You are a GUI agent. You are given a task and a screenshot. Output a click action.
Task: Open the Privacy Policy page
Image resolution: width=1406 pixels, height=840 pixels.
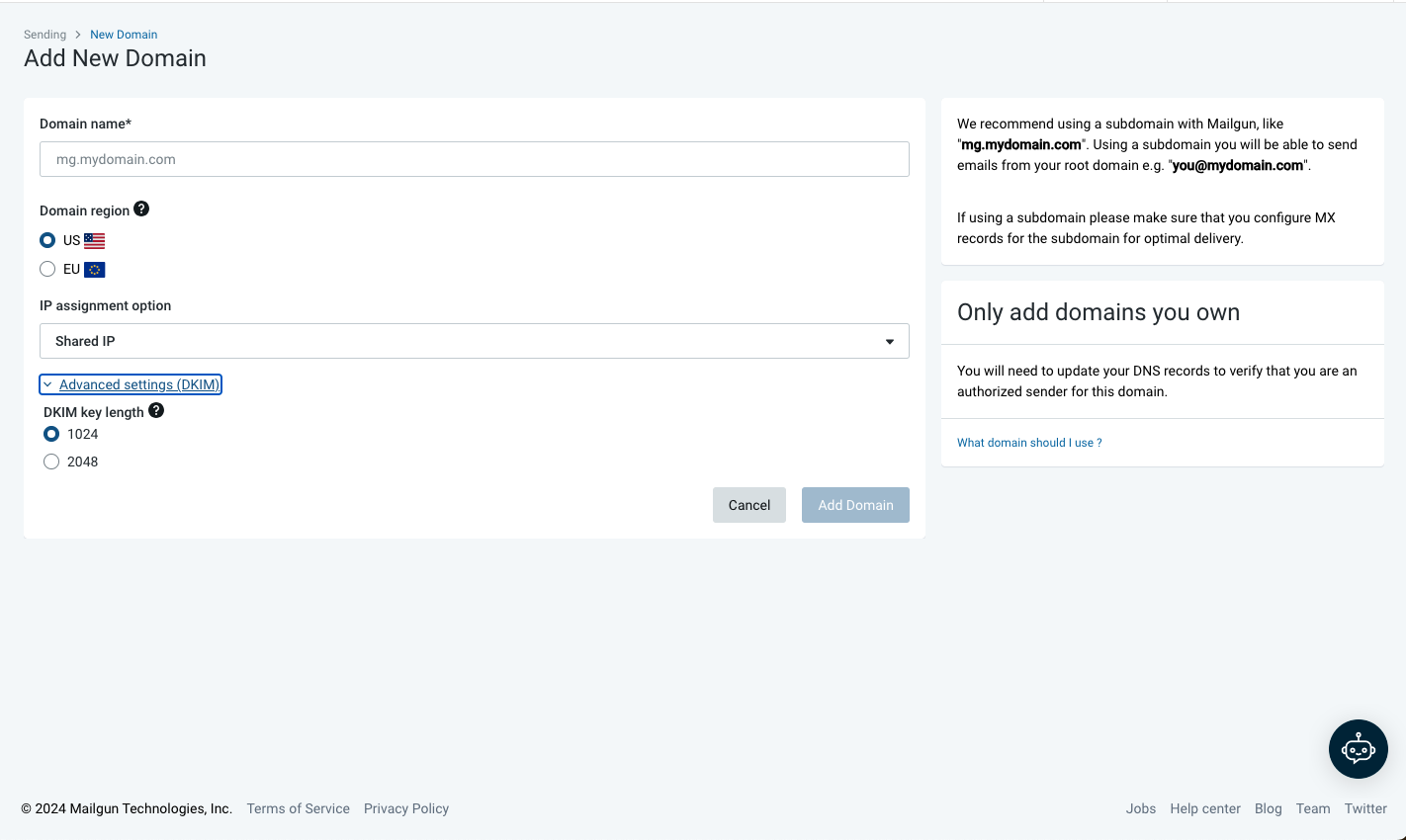click(x=405, y=808)
